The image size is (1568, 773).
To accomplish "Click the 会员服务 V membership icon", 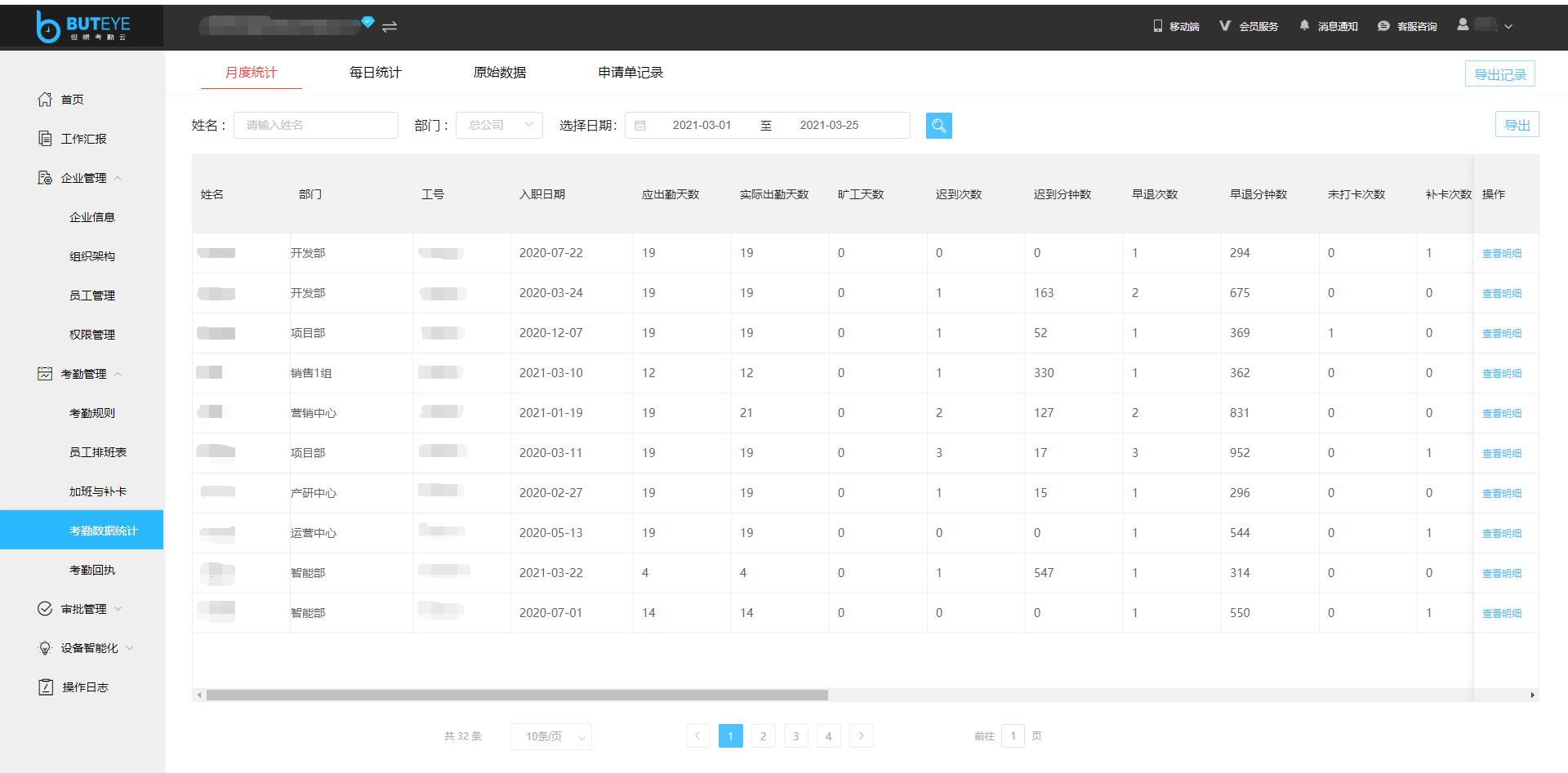I will coord(1224,25).
